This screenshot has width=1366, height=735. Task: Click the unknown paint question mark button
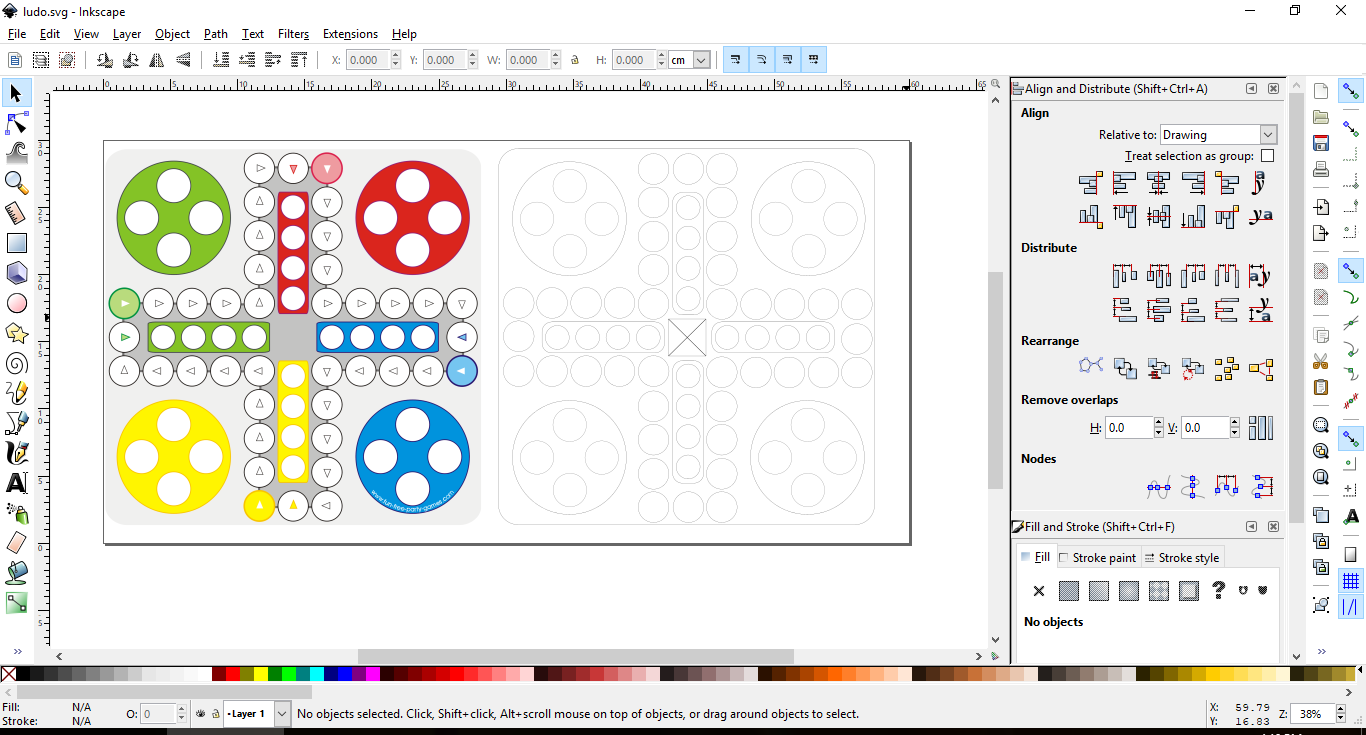click(1218, 591)
